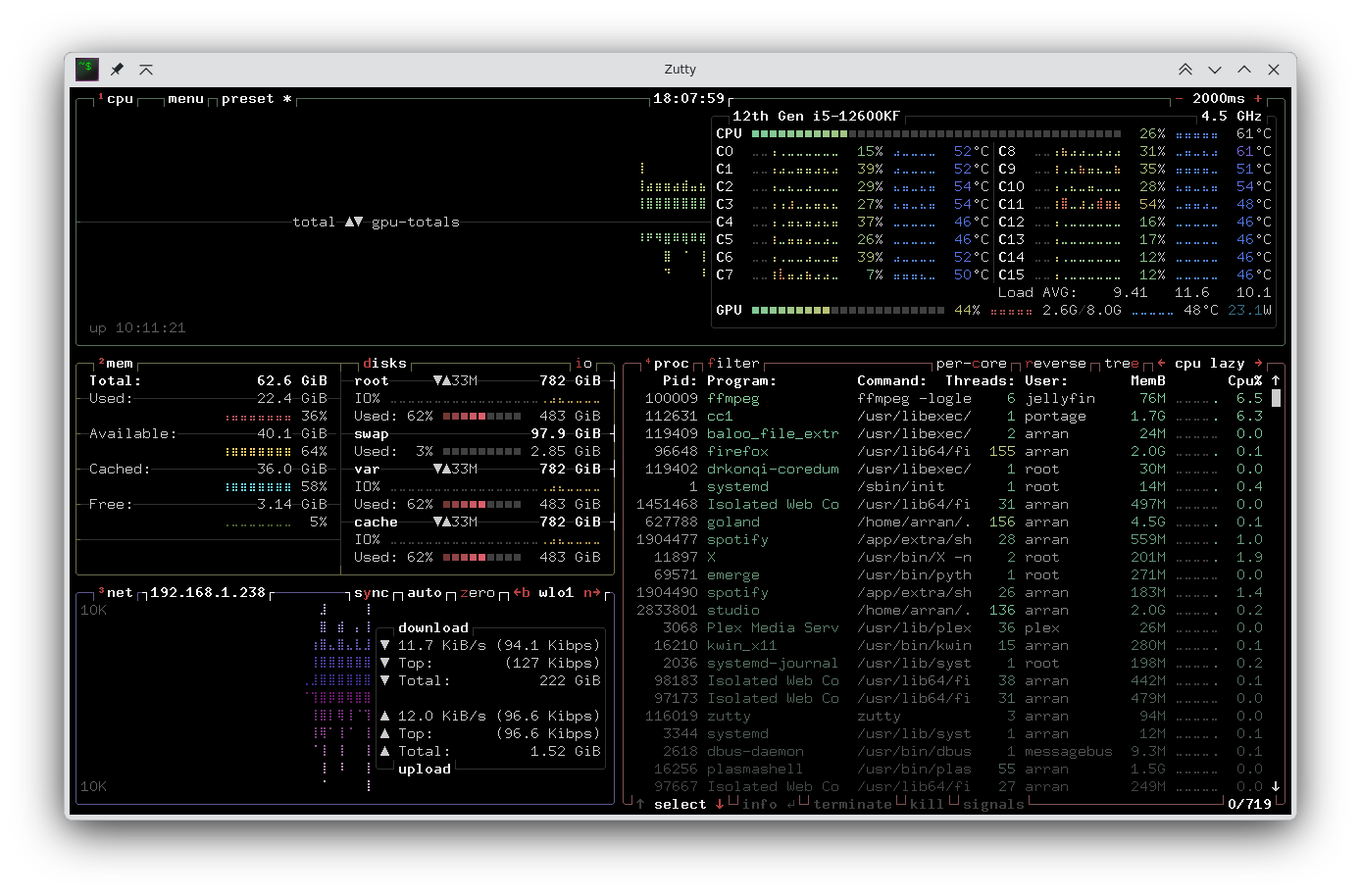Shade the window with double-chevron icon
This screenshot has height=896, width=1361.
pyautogui.click(x=1185, y=70)
